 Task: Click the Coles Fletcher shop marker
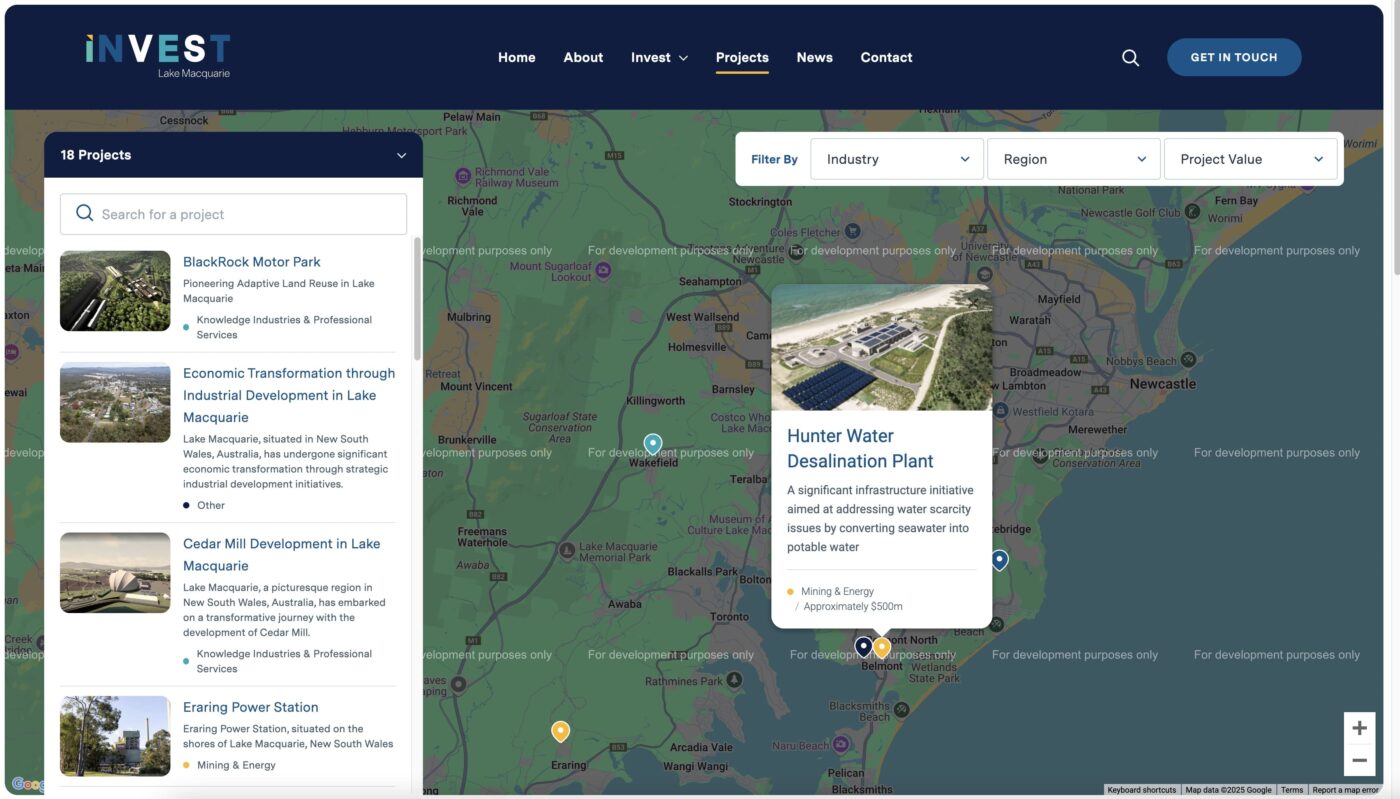pos(853,232)
